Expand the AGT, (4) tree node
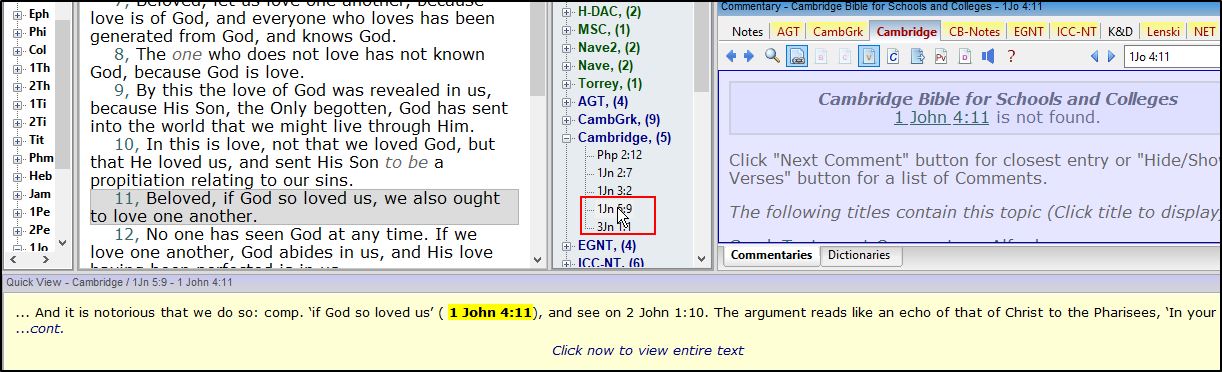The height and width of the screenshot is (372, 1222). coord(568,101)
